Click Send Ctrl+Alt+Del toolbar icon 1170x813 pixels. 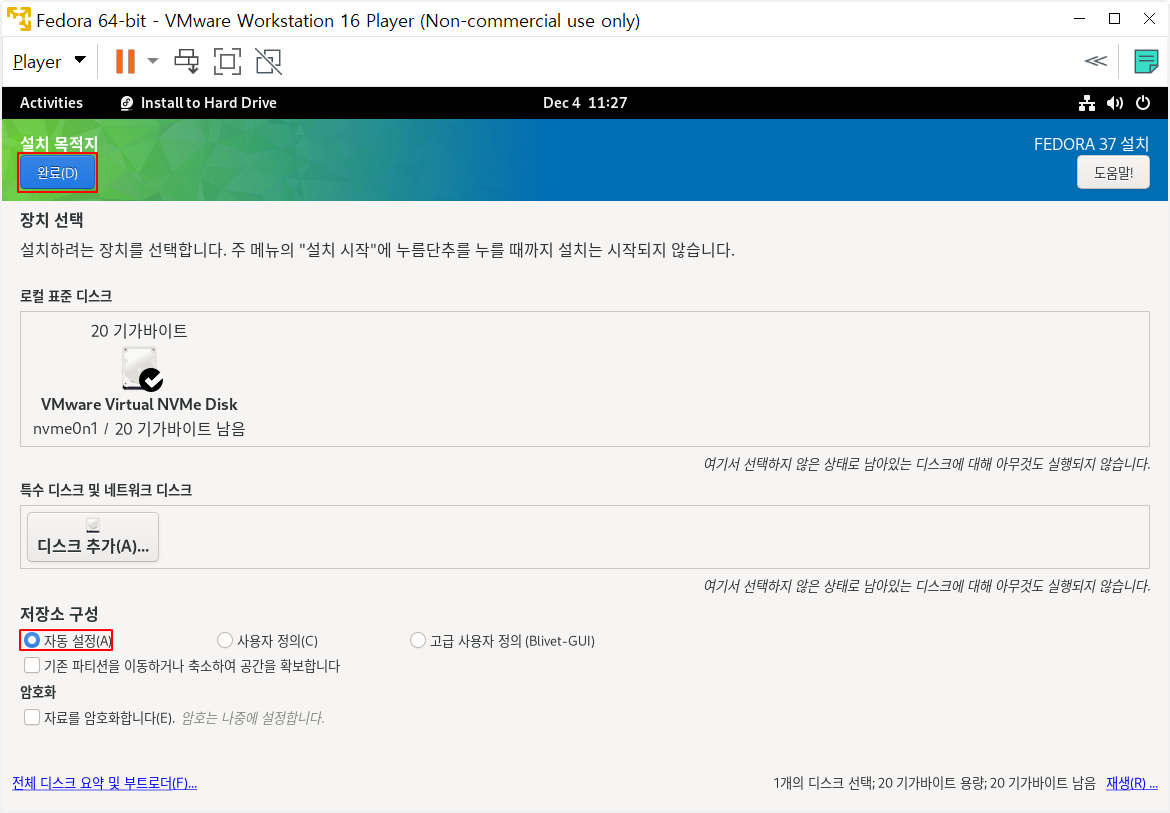click(x=187, y=61)
